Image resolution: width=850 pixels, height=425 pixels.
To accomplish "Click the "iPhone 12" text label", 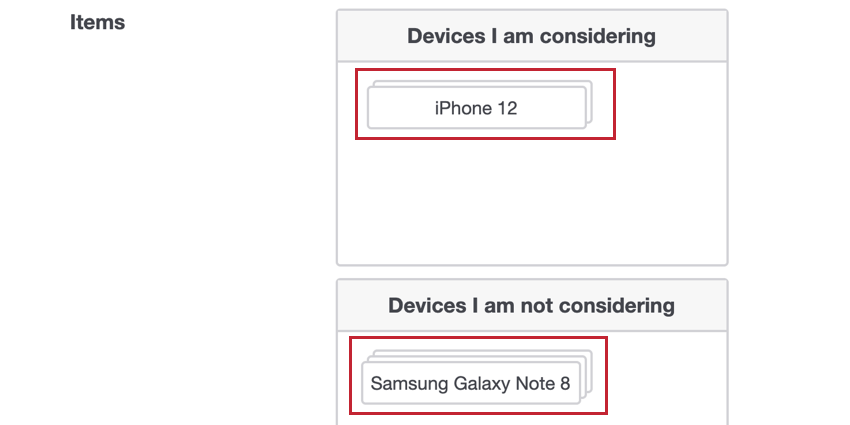I will pyautogui.click(x=476, y=108).
